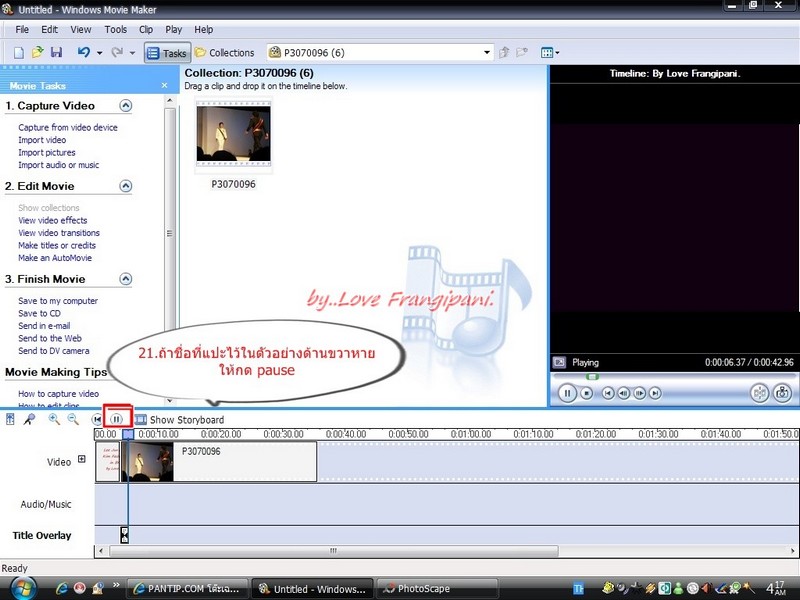Open View video effects link
Image resolution: width=800 pixels, height=600 pixels.
[53, 220]
